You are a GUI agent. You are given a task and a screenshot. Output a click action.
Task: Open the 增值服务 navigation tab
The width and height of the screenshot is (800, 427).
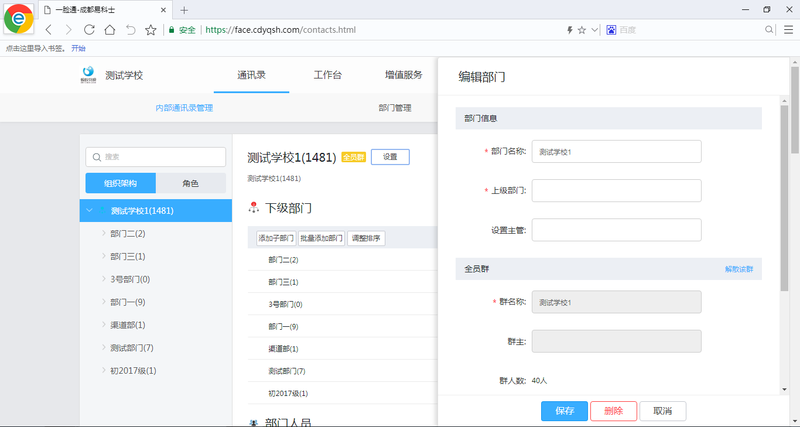tap(403, 75)
